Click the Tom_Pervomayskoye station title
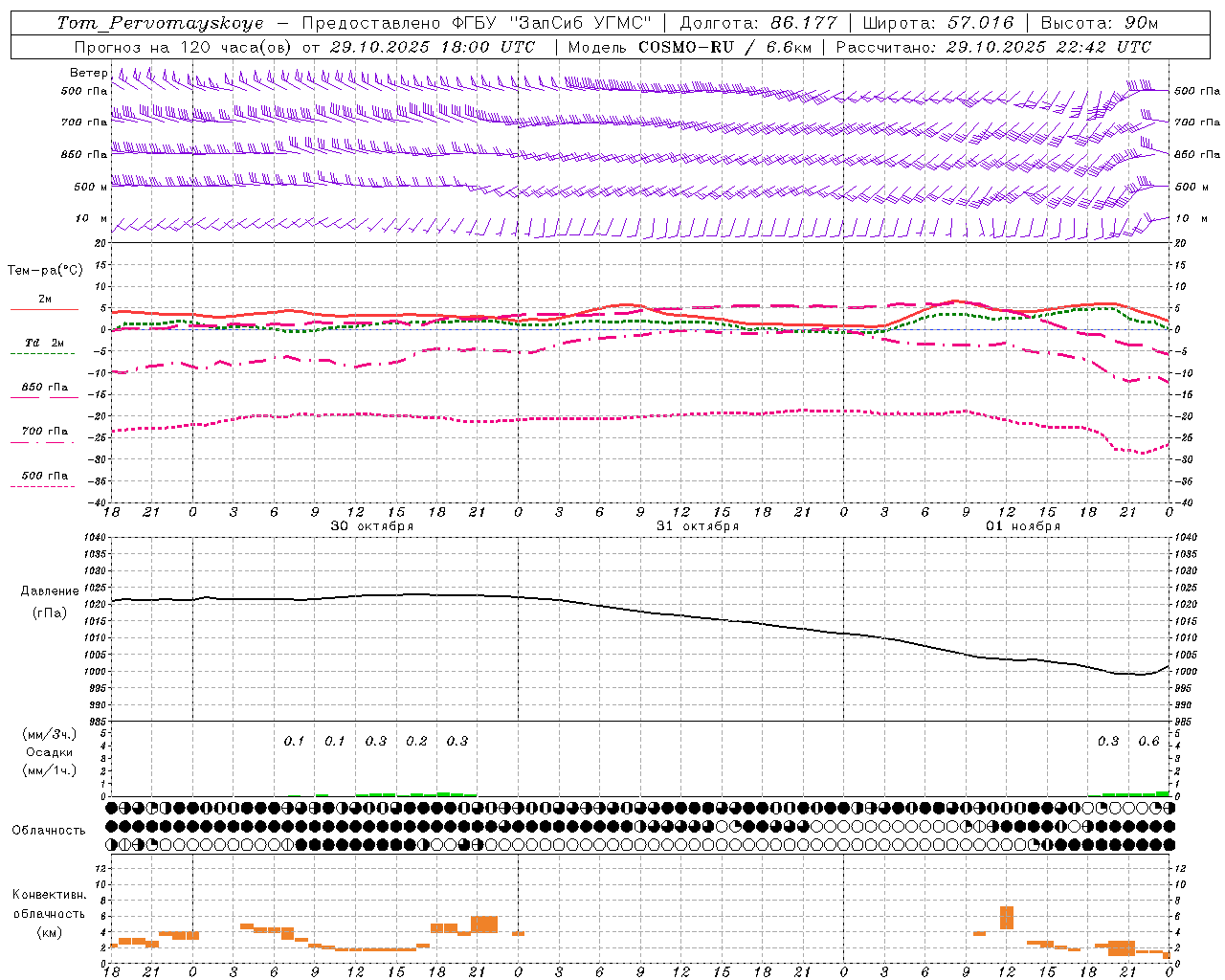Screen dimensions: 1225x980 160,23
